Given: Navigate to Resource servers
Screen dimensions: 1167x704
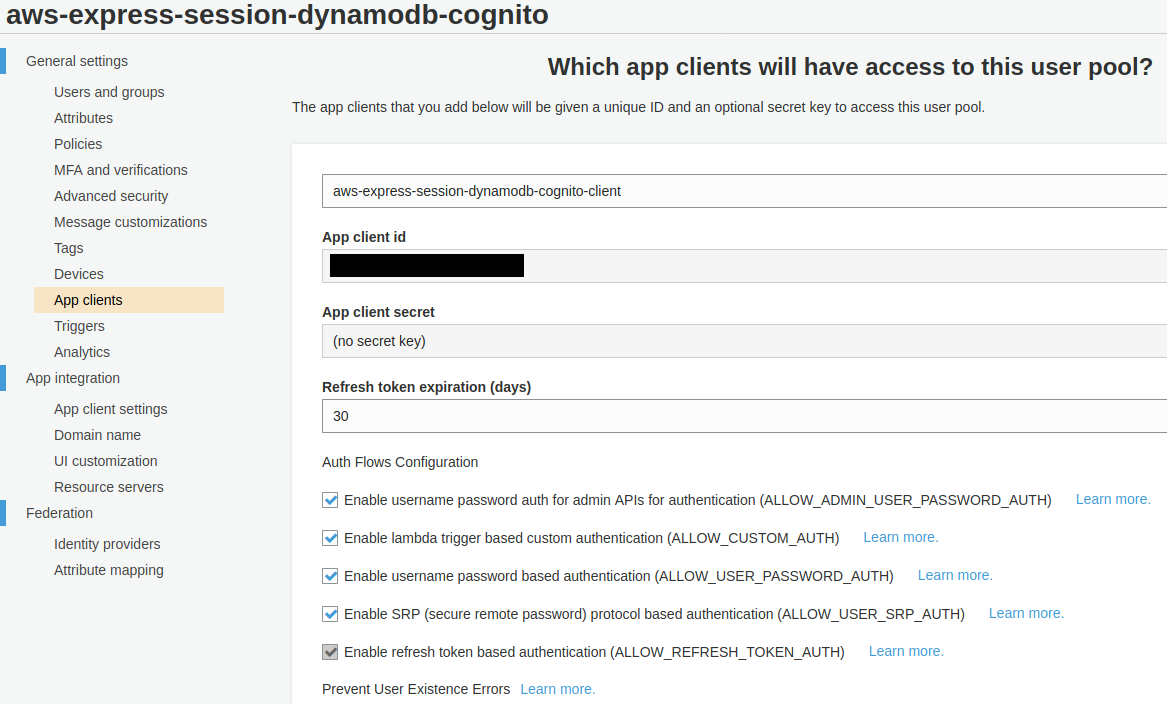Looking at the screenshot, I should pyautogui.click(x=109, y=487).
